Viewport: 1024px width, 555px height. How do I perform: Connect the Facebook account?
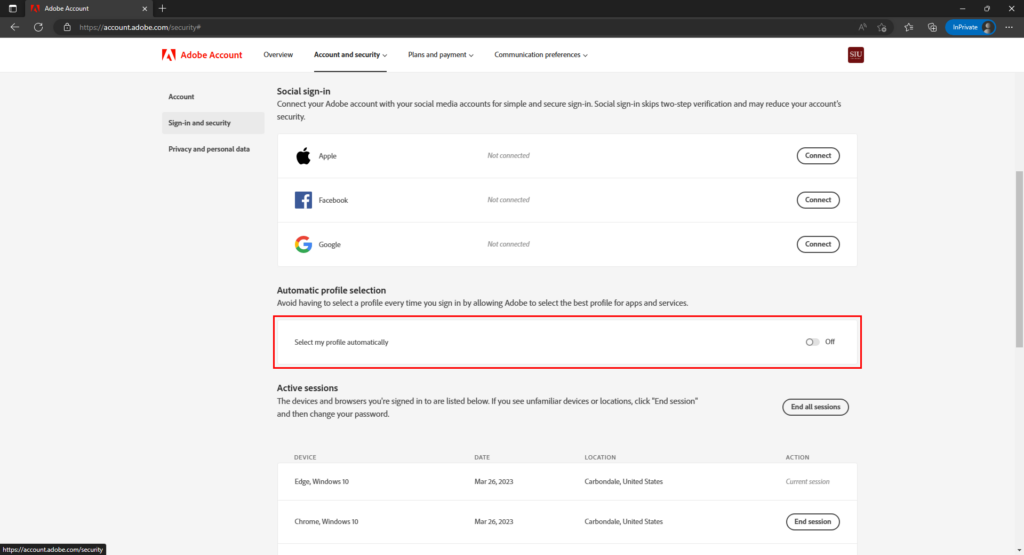click(818, 200)
